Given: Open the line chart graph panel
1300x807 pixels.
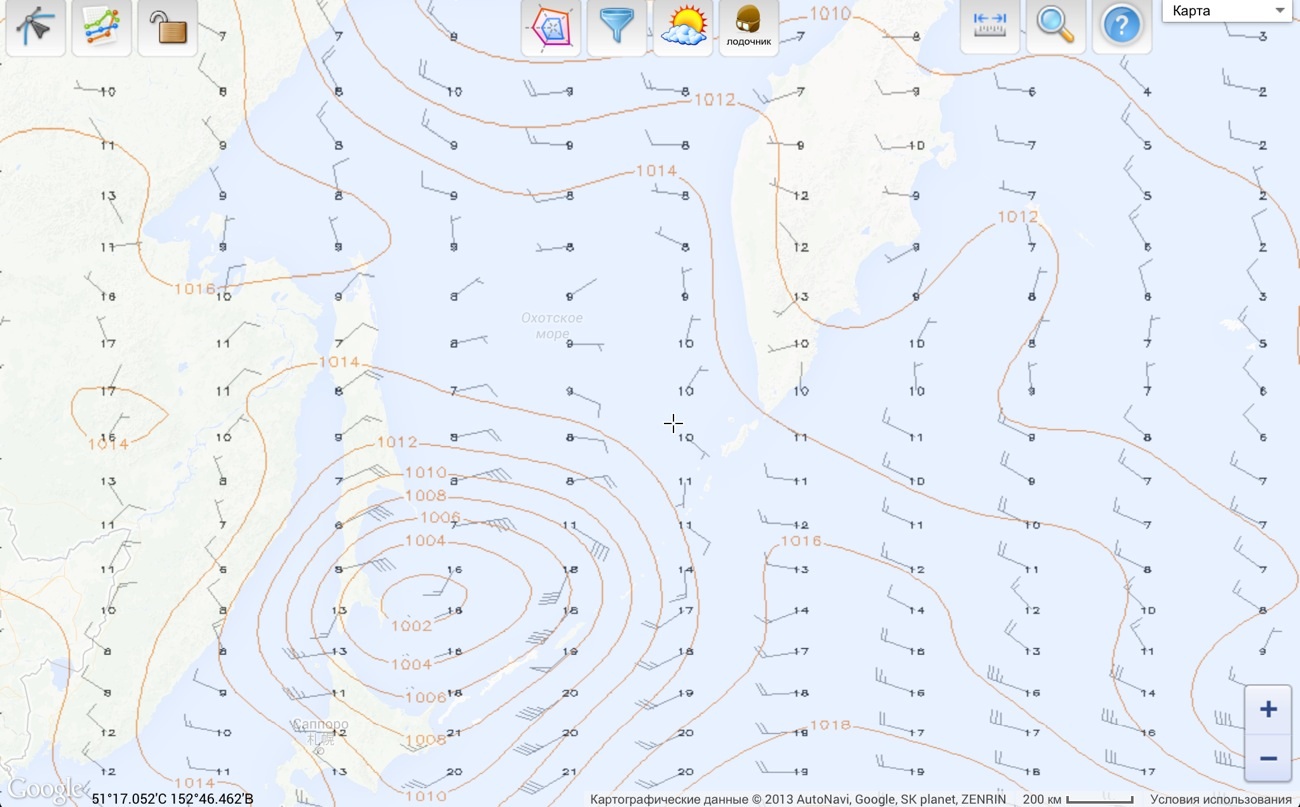Looking at the screenshot, I should pyautogui.click(x=102, y=28).
